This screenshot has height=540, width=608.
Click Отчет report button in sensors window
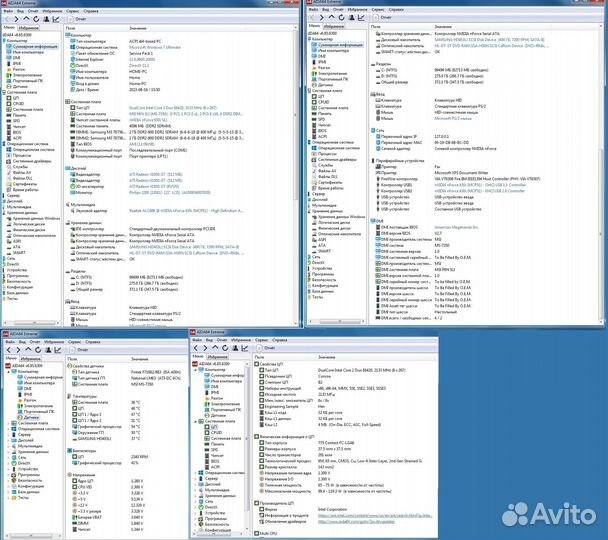(79, 350)
